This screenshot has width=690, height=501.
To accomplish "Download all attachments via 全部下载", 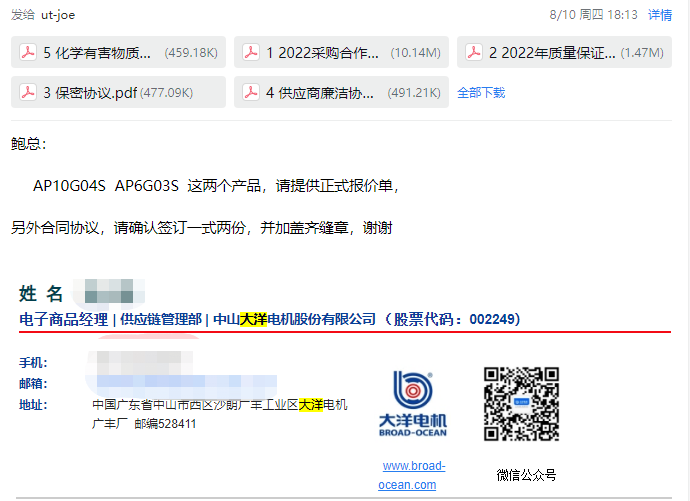I will click(481, 93).
